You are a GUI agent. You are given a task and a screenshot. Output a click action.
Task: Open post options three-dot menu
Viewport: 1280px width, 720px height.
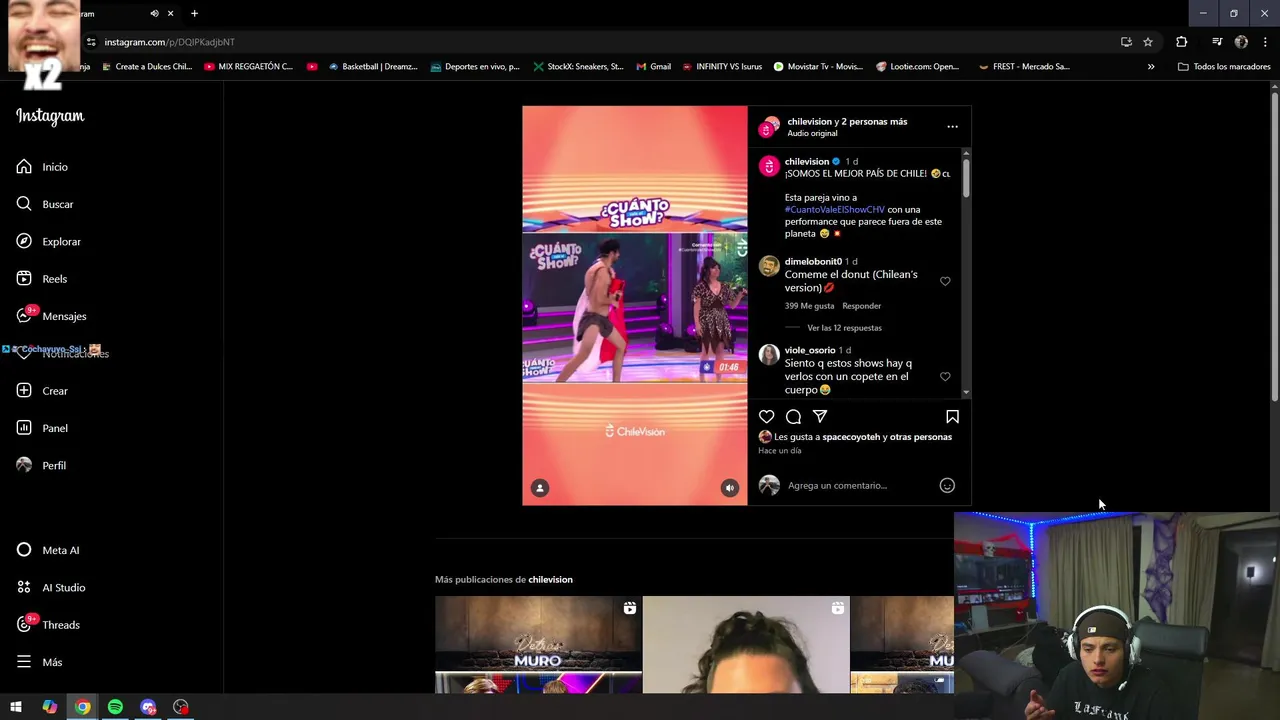click(952, 127)
